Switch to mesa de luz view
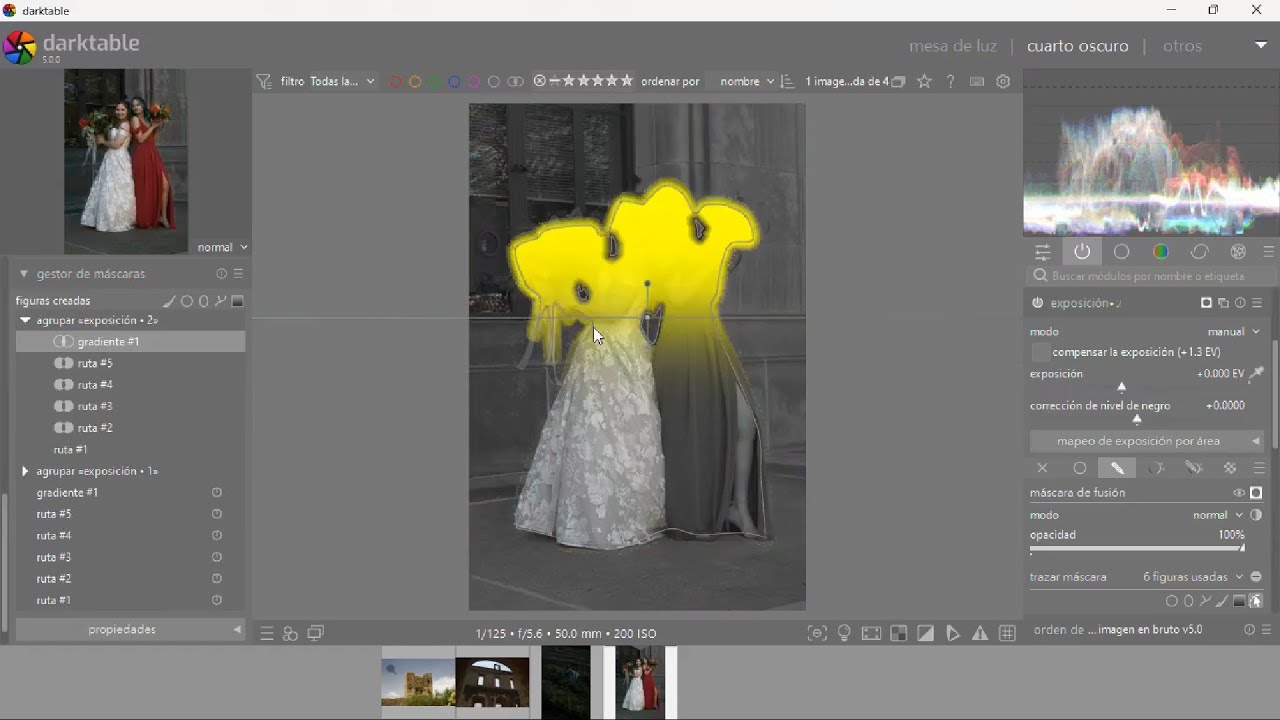 point(952,46)
